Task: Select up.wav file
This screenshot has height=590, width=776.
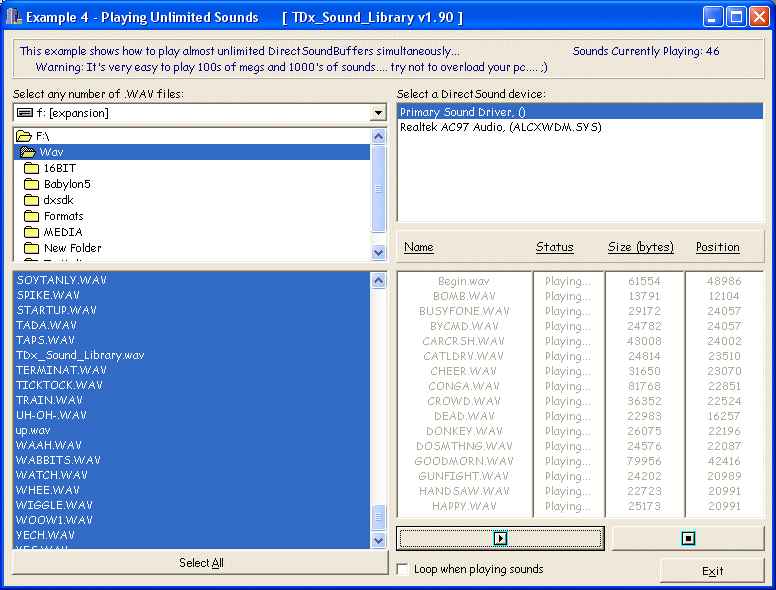Action: pyautogui.click(x=192, y=430)
